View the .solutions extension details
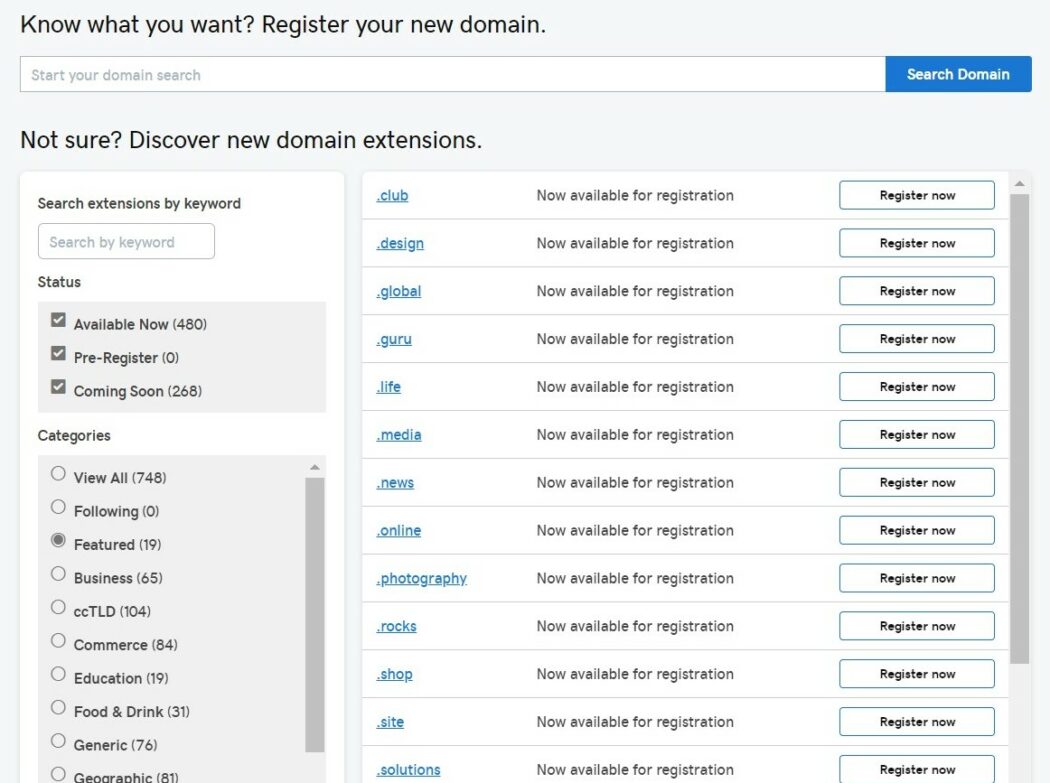Screen dimensions: 1050x783 click(x=409, y=769)
